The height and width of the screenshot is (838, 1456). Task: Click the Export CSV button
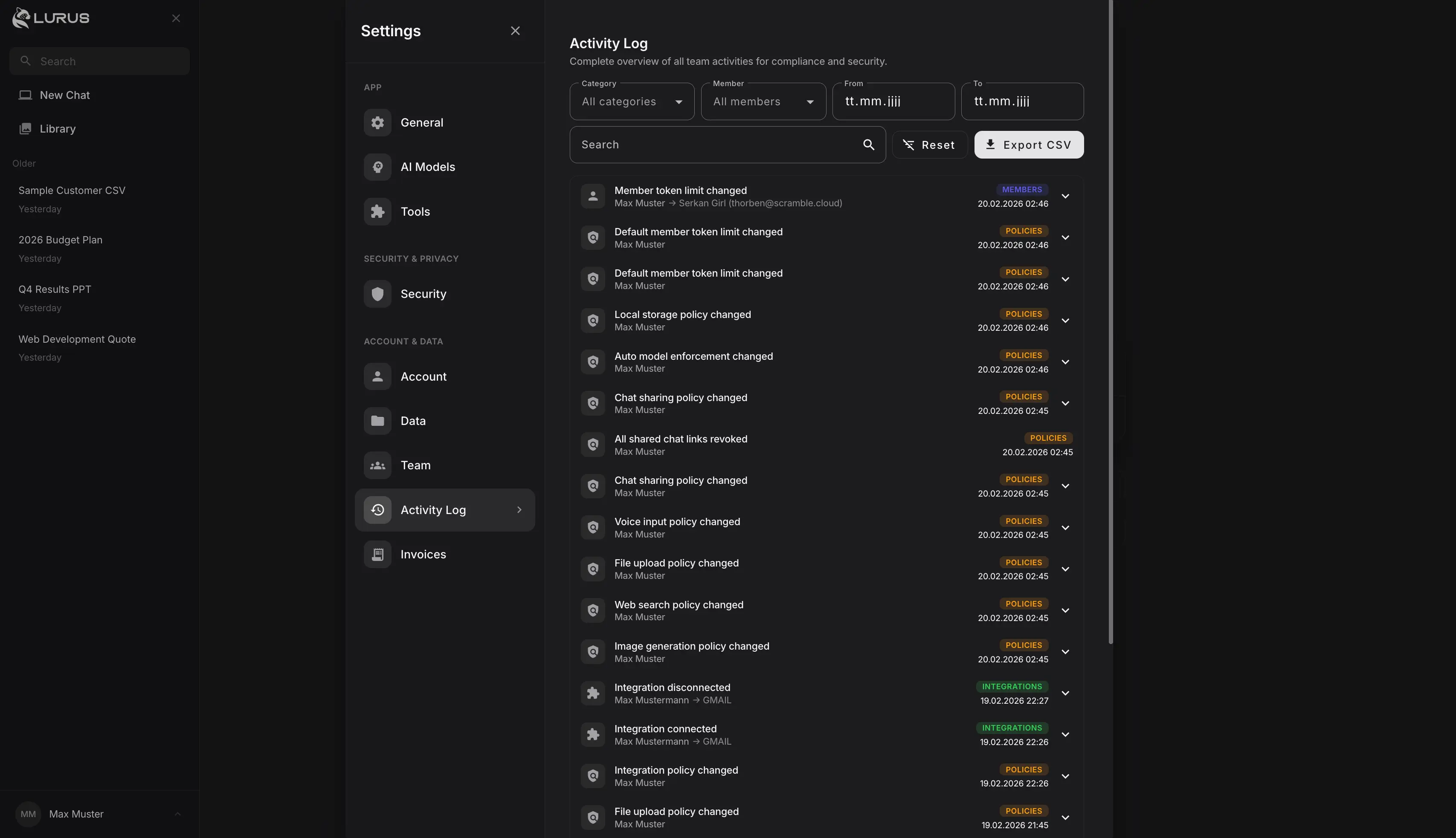(1028, 144)
